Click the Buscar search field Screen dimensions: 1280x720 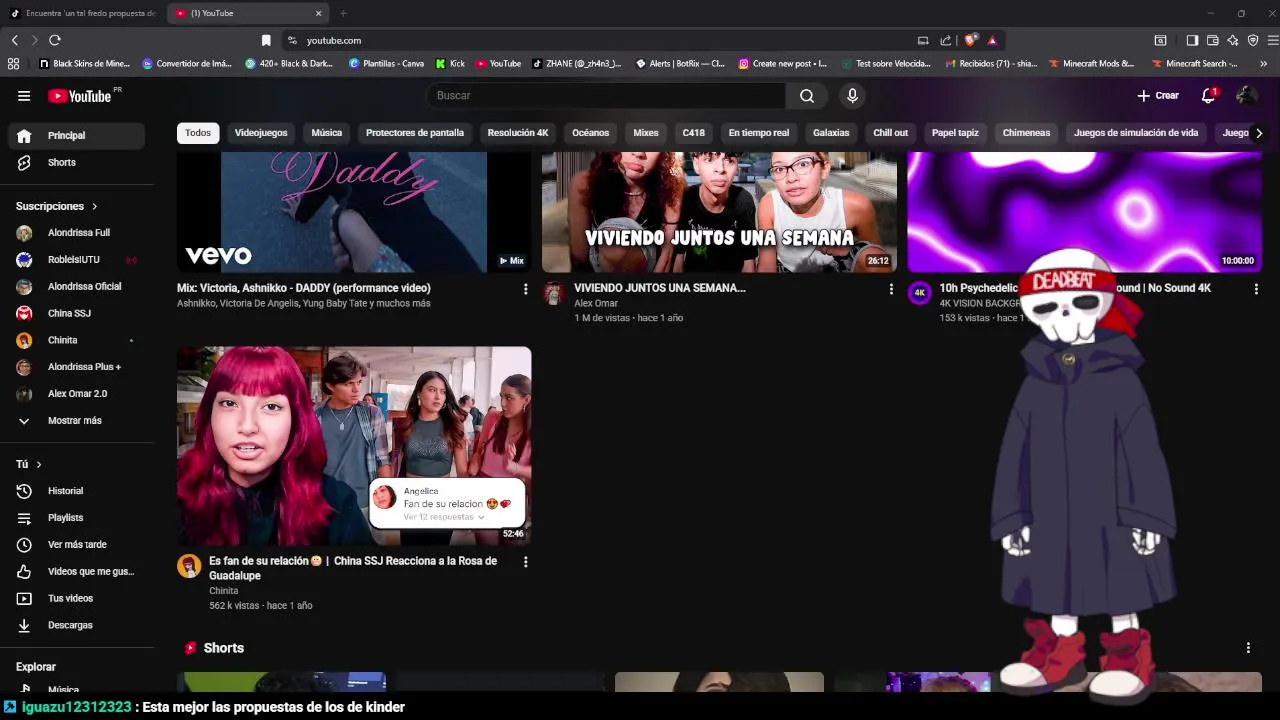(606, 96)
